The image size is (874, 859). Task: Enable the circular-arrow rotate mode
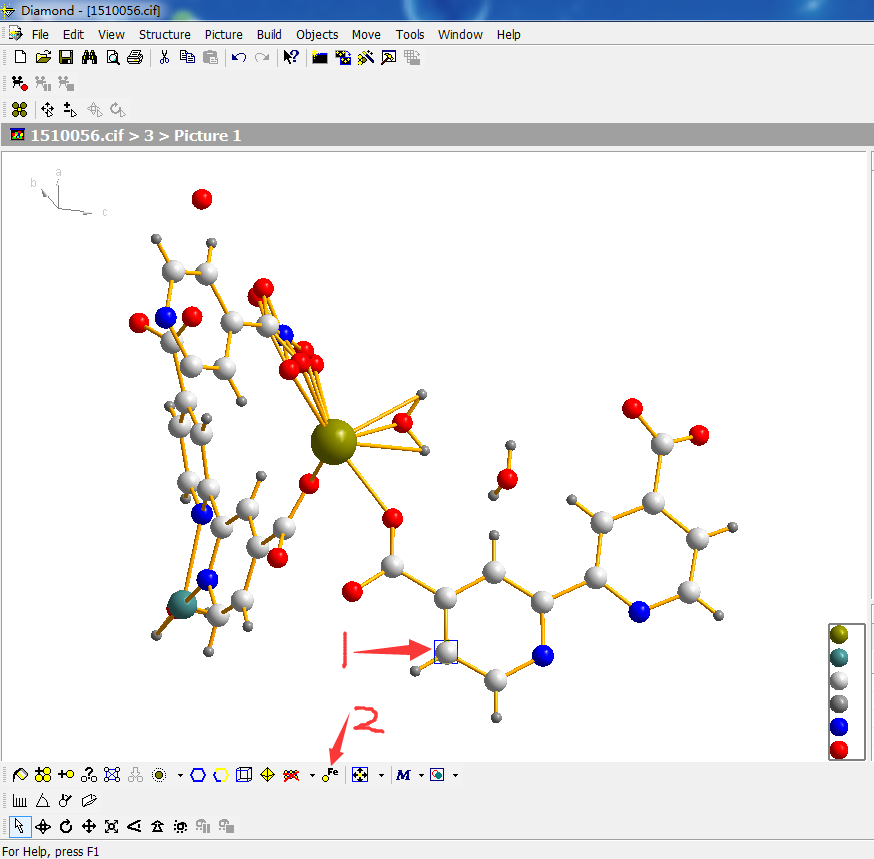(66, 826)
